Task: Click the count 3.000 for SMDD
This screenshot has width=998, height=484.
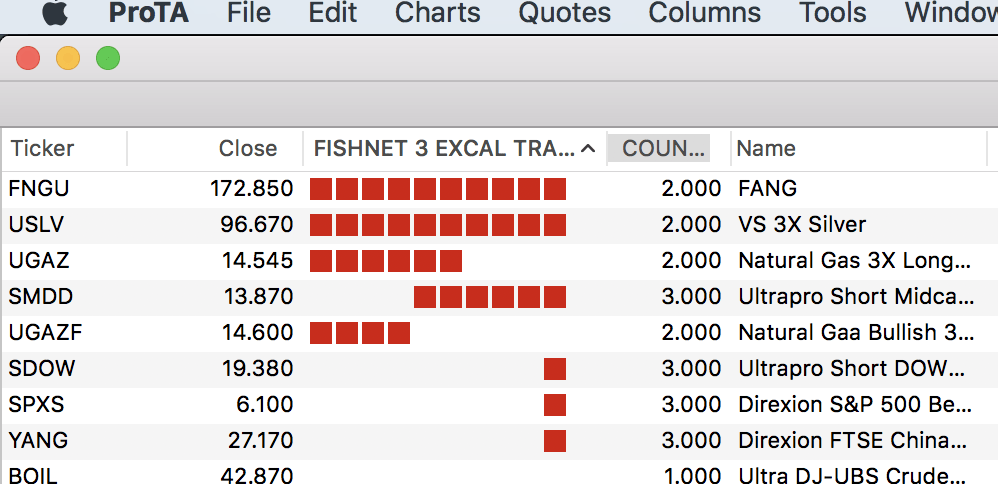Action: [691, 297]
